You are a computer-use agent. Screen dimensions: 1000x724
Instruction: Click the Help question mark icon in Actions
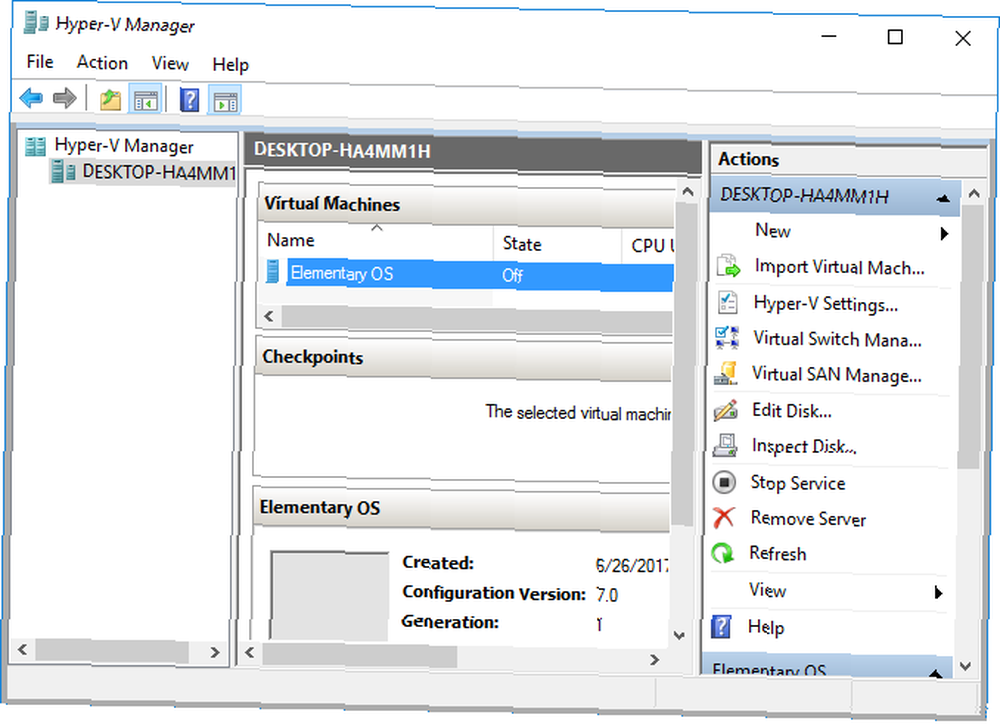click(x=721, y=626)
